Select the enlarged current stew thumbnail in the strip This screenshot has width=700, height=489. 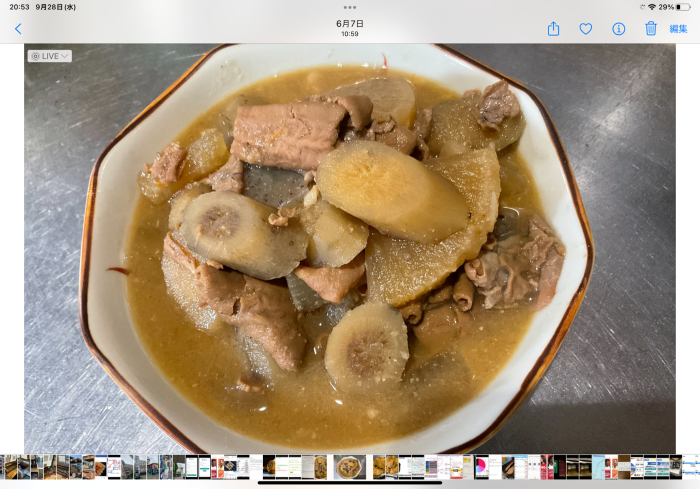coord(350,467)
